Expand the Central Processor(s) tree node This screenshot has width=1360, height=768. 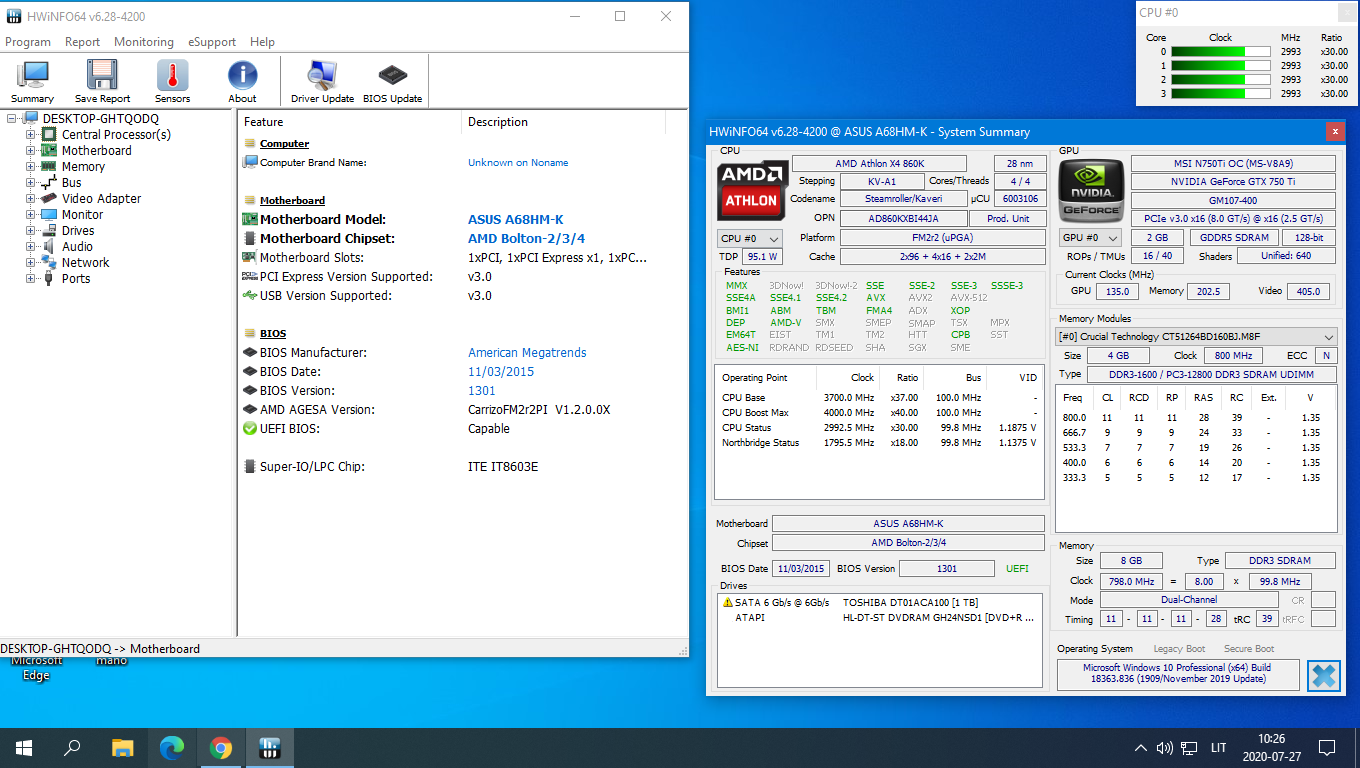coord(31,134)
